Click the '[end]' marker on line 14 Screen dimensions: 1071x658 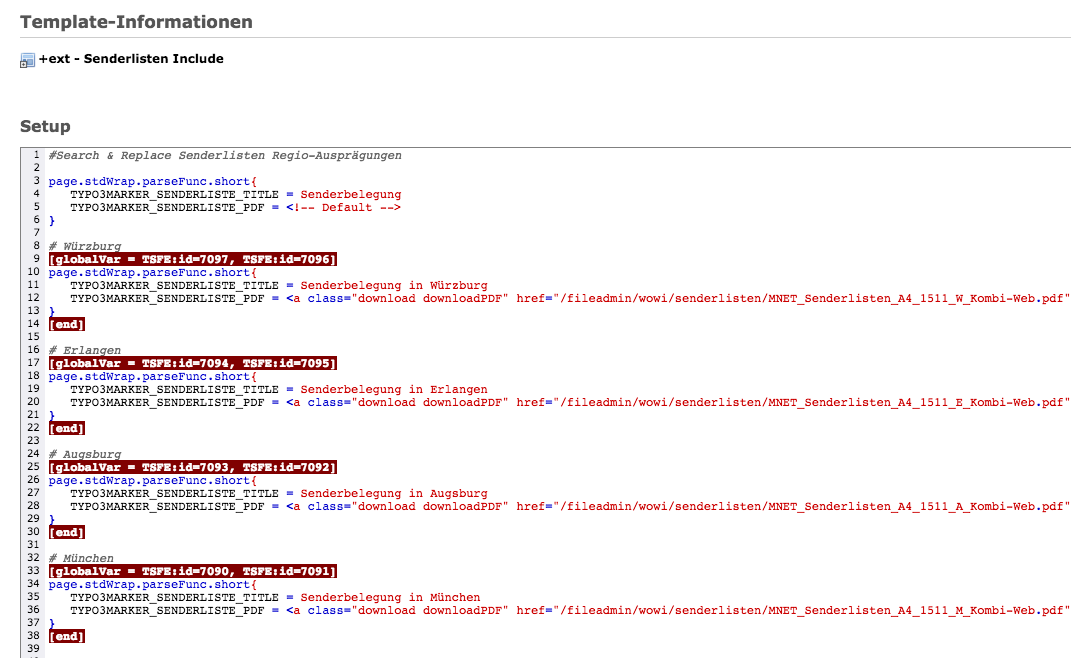[67, 325]
